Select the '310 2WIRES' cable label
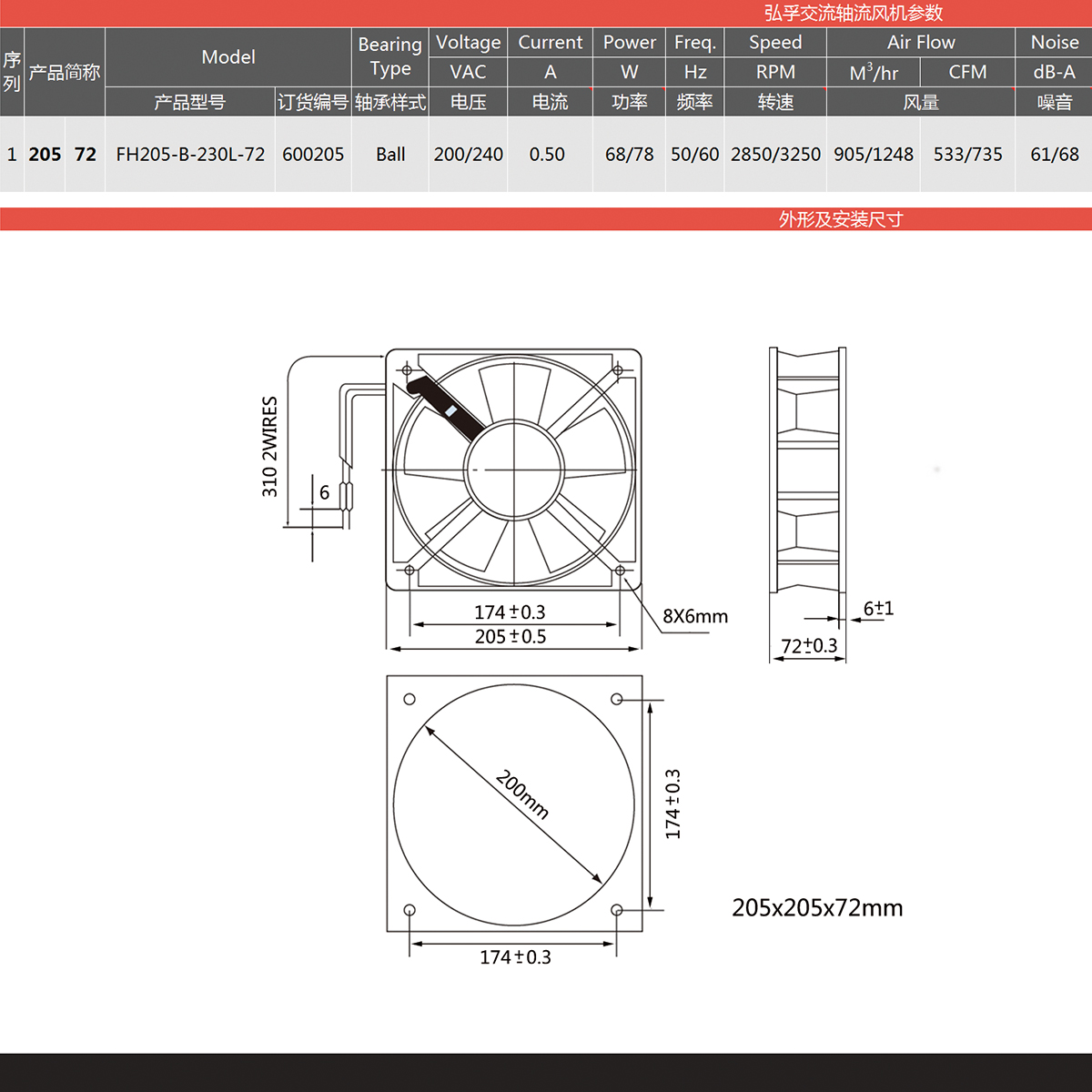This screenshot has height=1092, width=1092. (269, 447)
